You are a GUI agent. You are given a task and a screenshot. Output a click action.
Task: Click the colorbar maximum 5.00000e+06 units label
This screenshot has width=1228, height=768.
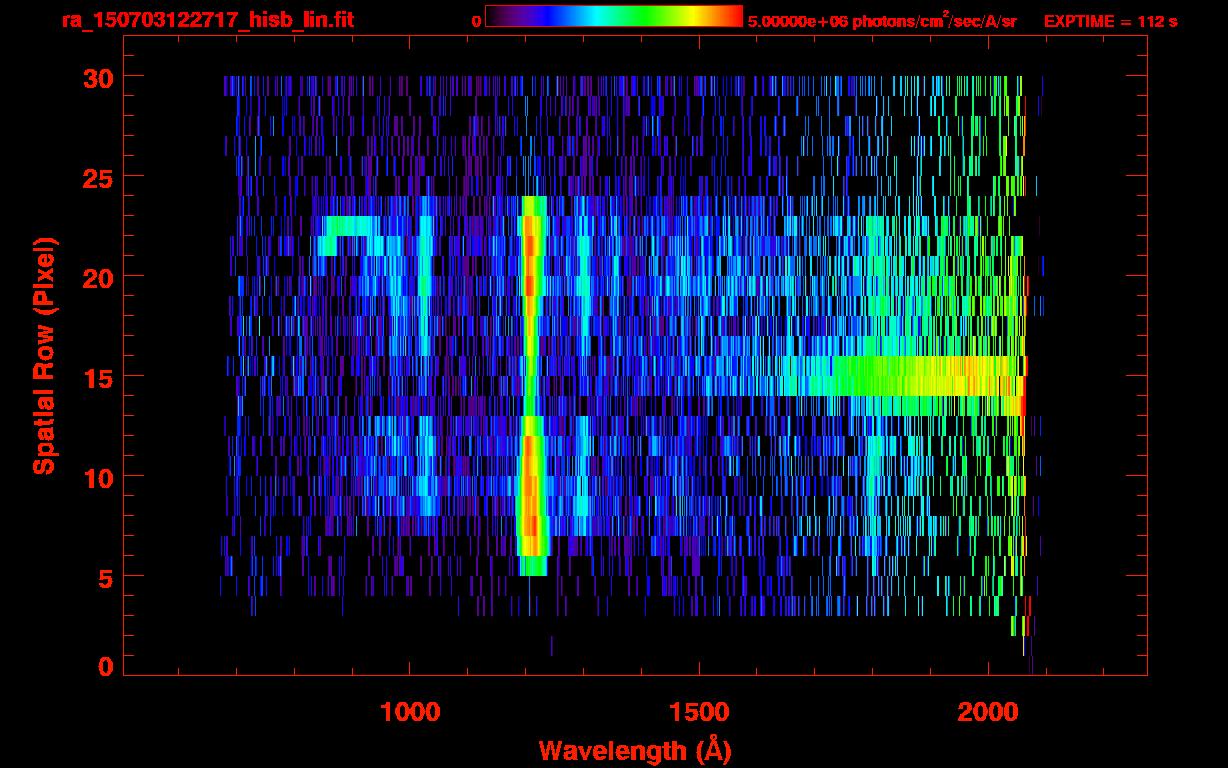pyautogui.click(x=882, y=20)
